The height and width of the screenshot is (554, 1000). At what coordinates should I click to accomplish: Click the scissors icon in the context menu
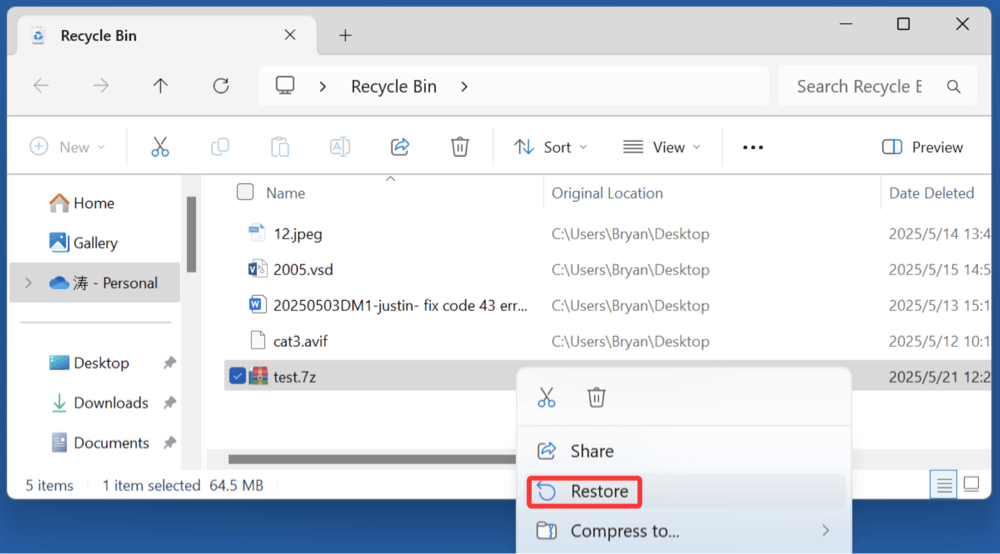click(x=547, y=397)
